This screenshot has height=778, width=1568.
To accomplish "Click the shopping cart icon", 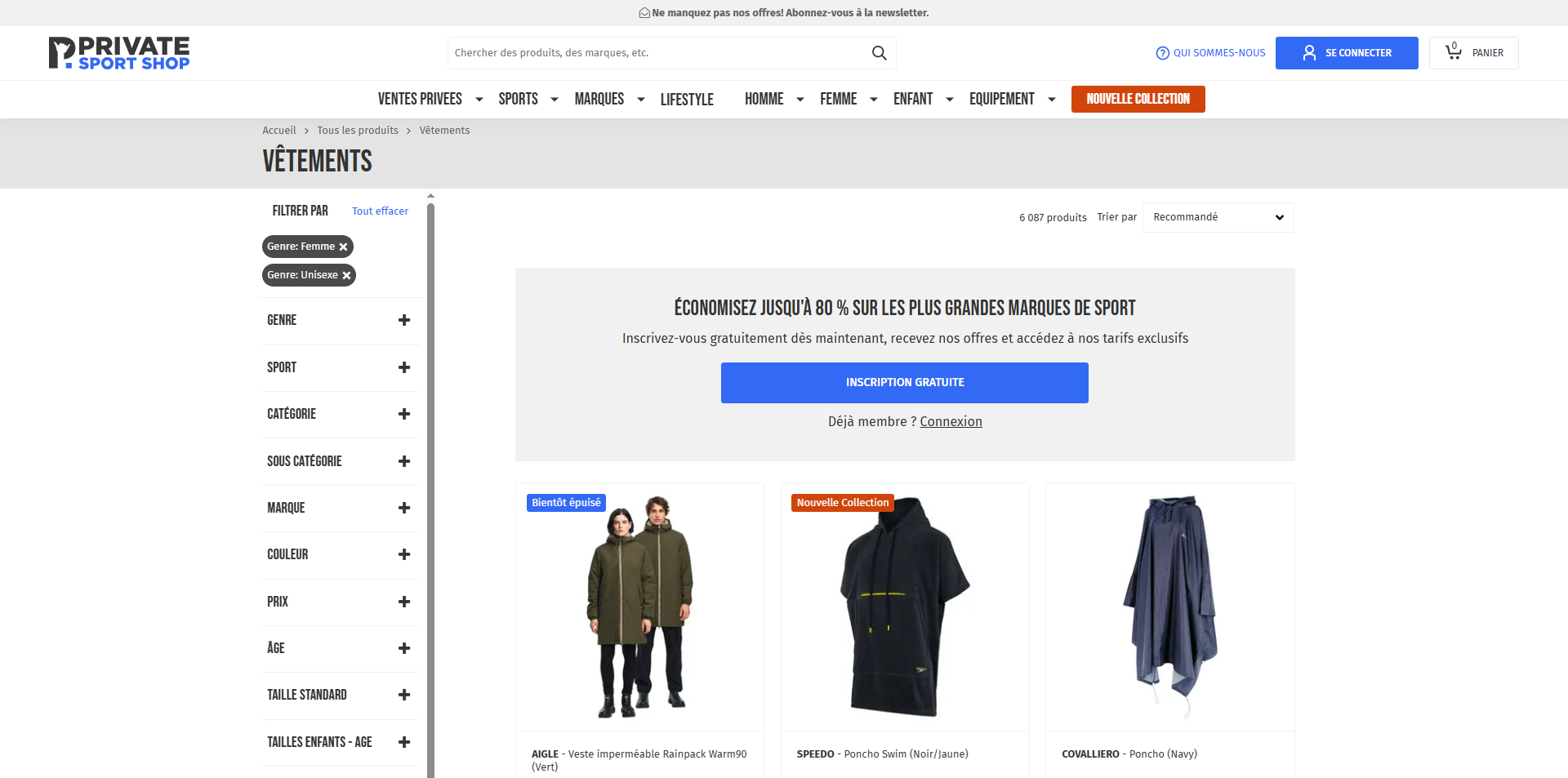I will (x=1454, y=52).
